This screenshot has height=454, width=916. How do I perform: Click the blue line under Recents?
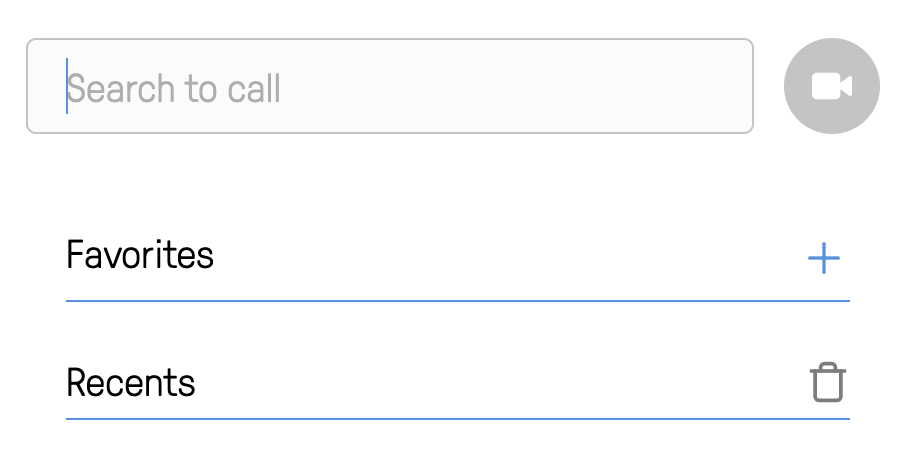tap(457, 419)
